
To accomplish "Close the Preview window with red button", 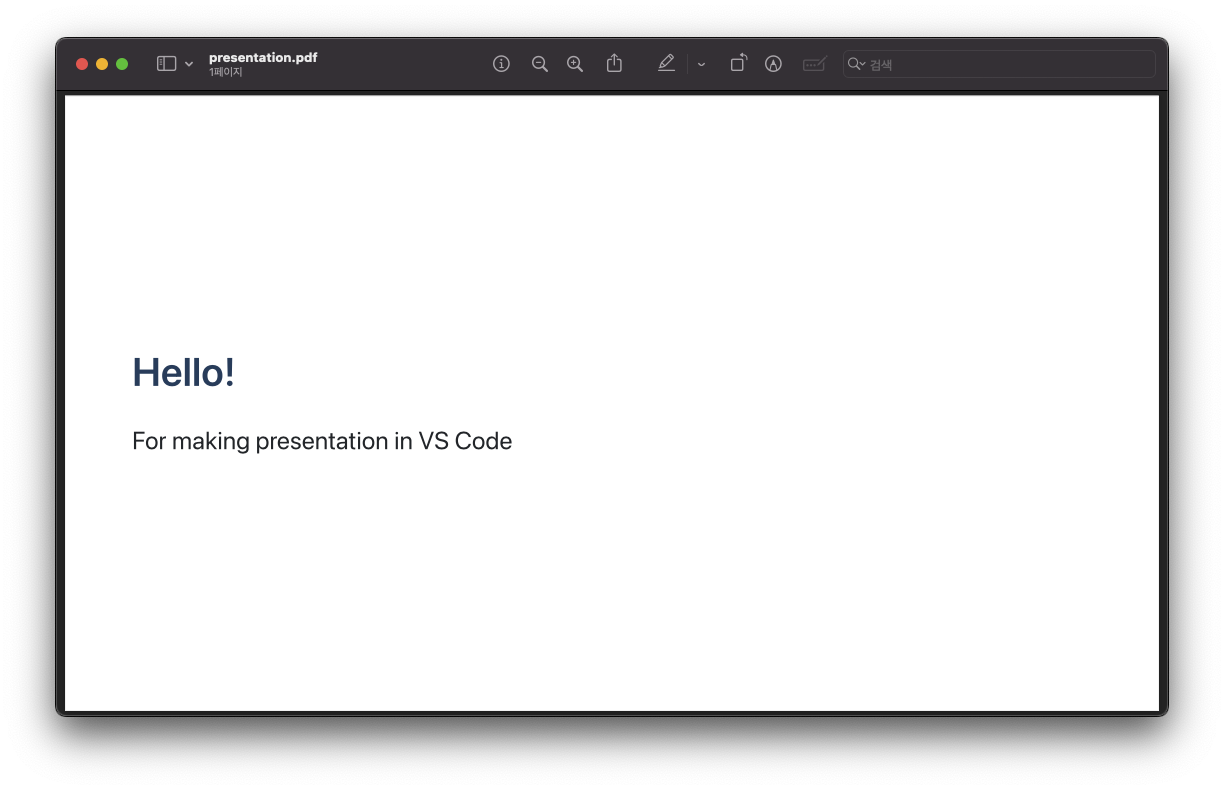I will click(x=82, y=64).
